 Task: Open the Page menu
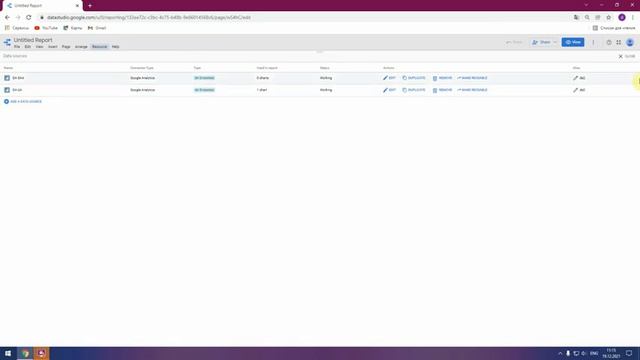pos(66,47)
